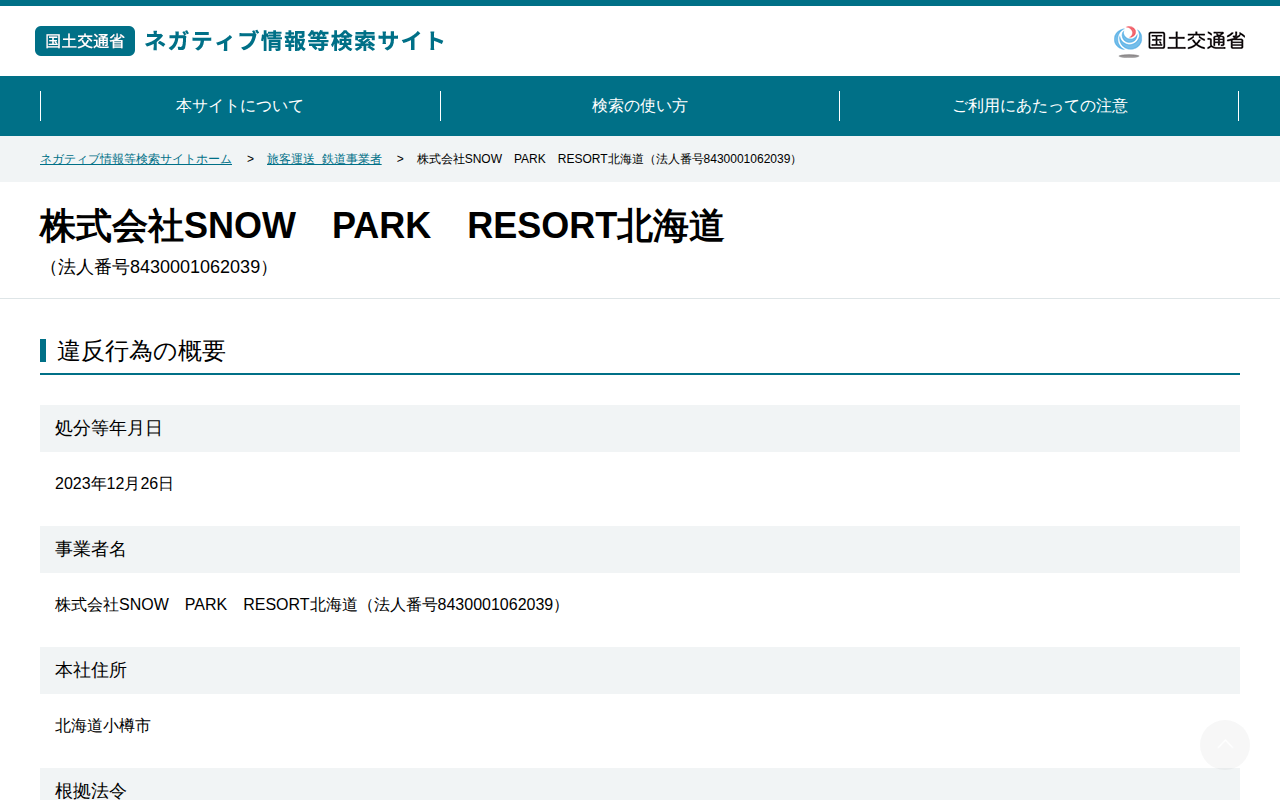Open the 本サイトについて menu item
This screenshot has width=1280, height=800.
[240, 106]
